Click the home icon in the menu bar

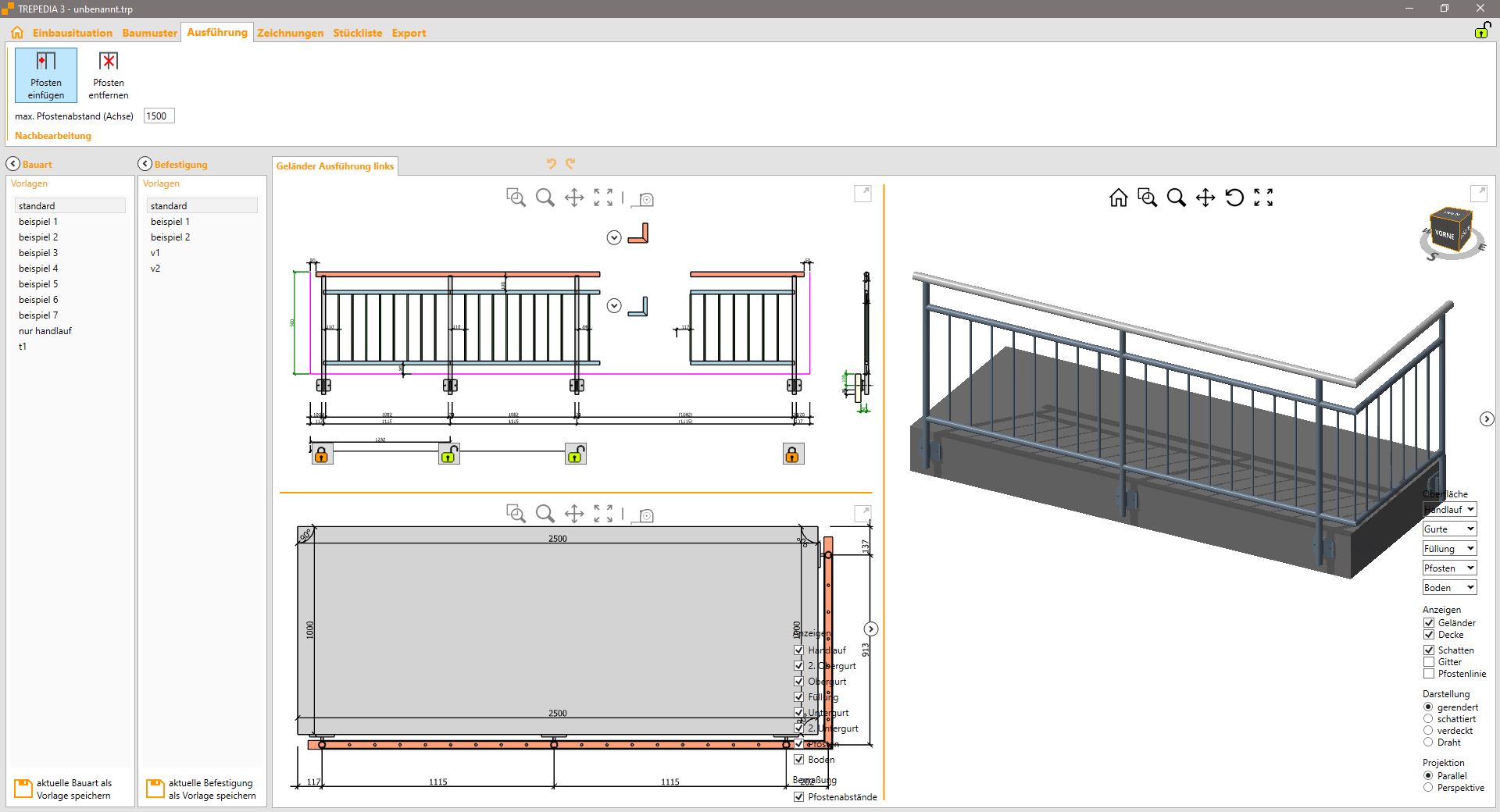point(17,33)
